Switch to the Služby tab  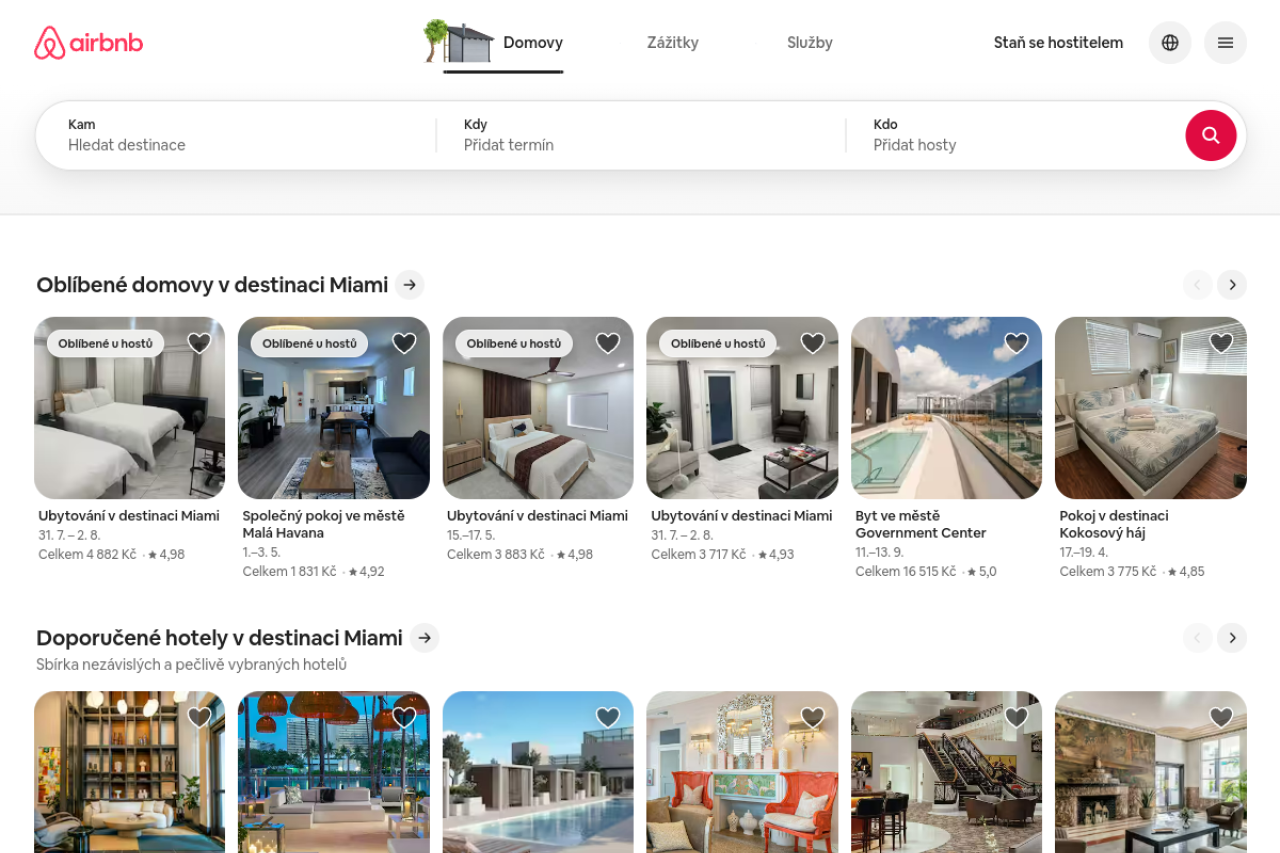810,43
